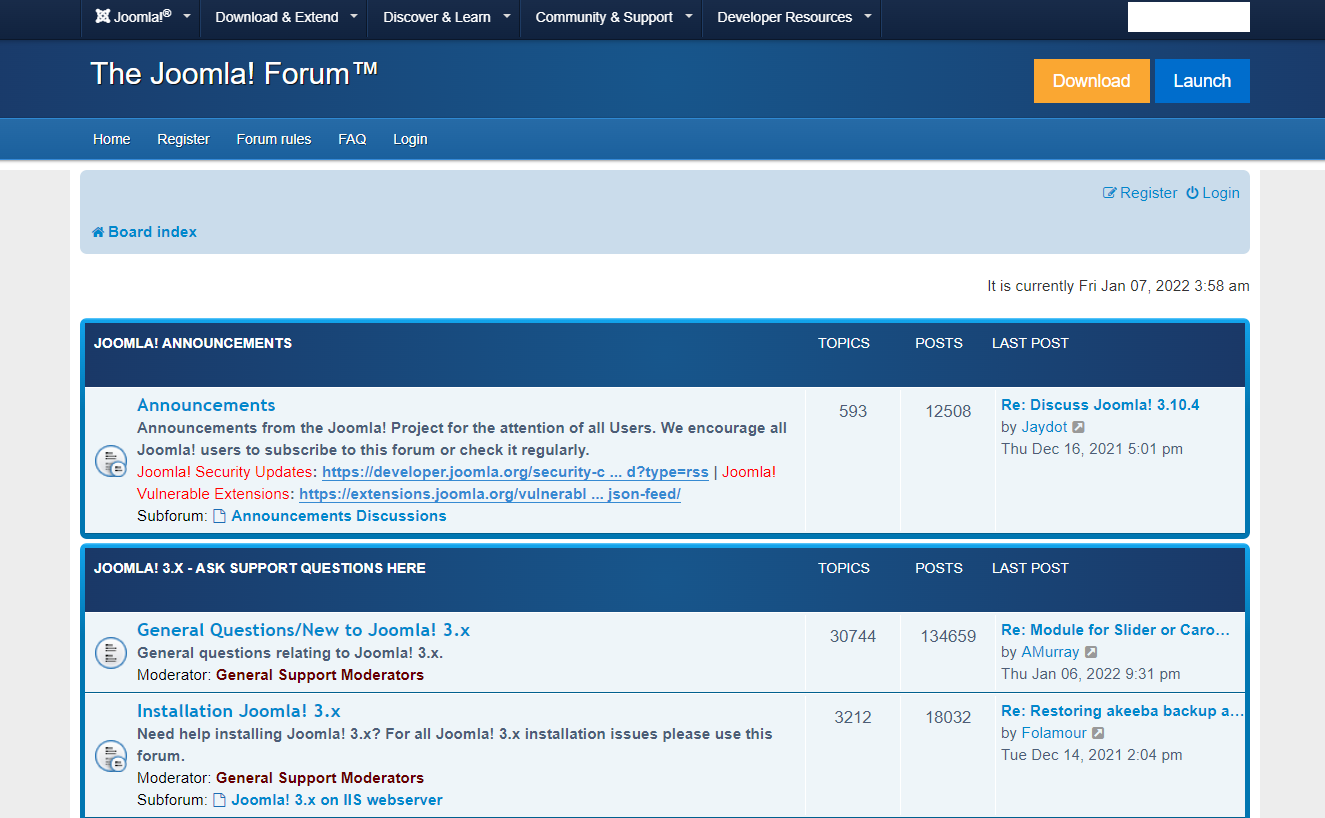Expand the Developer Resources dropdown arrow

coord(867,16)
